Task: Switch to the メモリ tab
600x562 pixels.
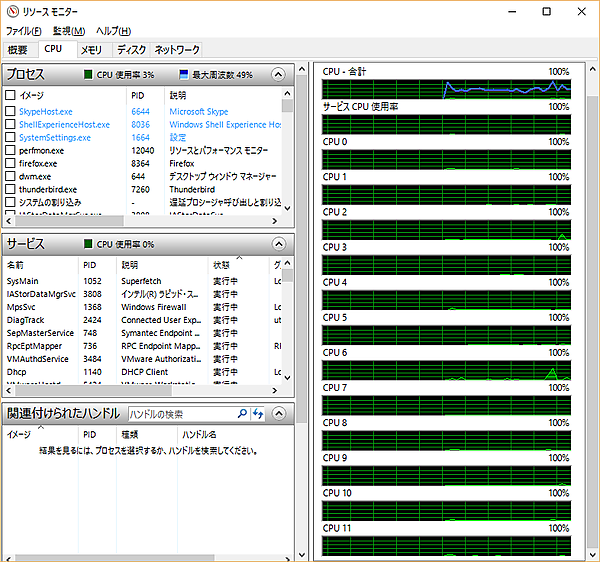Action: (x=91, y=49)
